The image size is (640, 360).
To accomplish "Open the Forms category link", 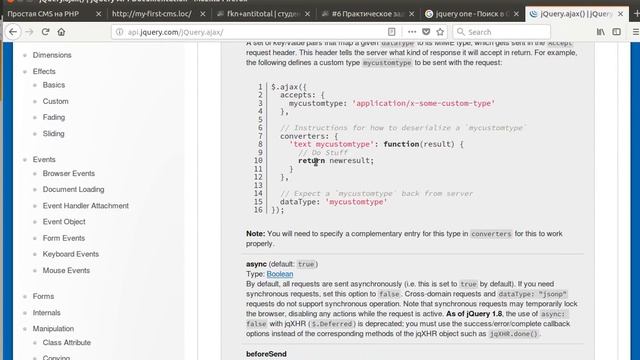I will click(x=43, y=296).
